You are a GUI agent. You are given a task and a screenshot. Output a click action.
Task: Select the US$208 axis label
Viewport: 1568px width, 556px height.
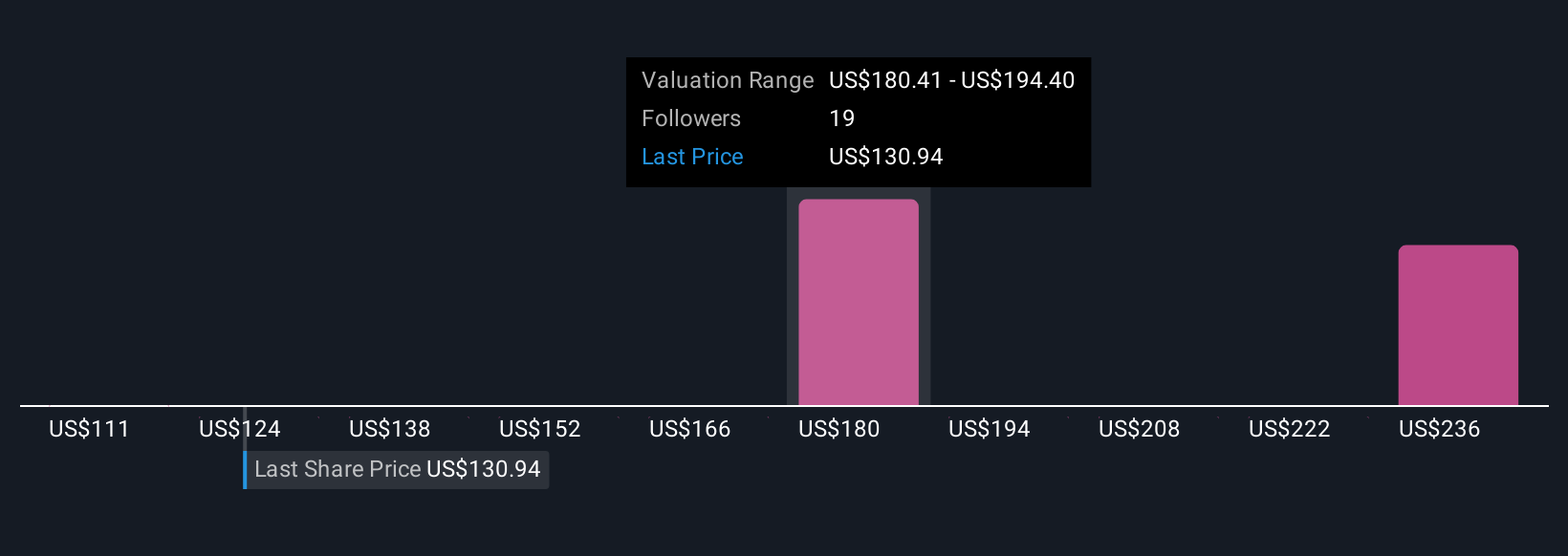click(x=1140, y=429)
